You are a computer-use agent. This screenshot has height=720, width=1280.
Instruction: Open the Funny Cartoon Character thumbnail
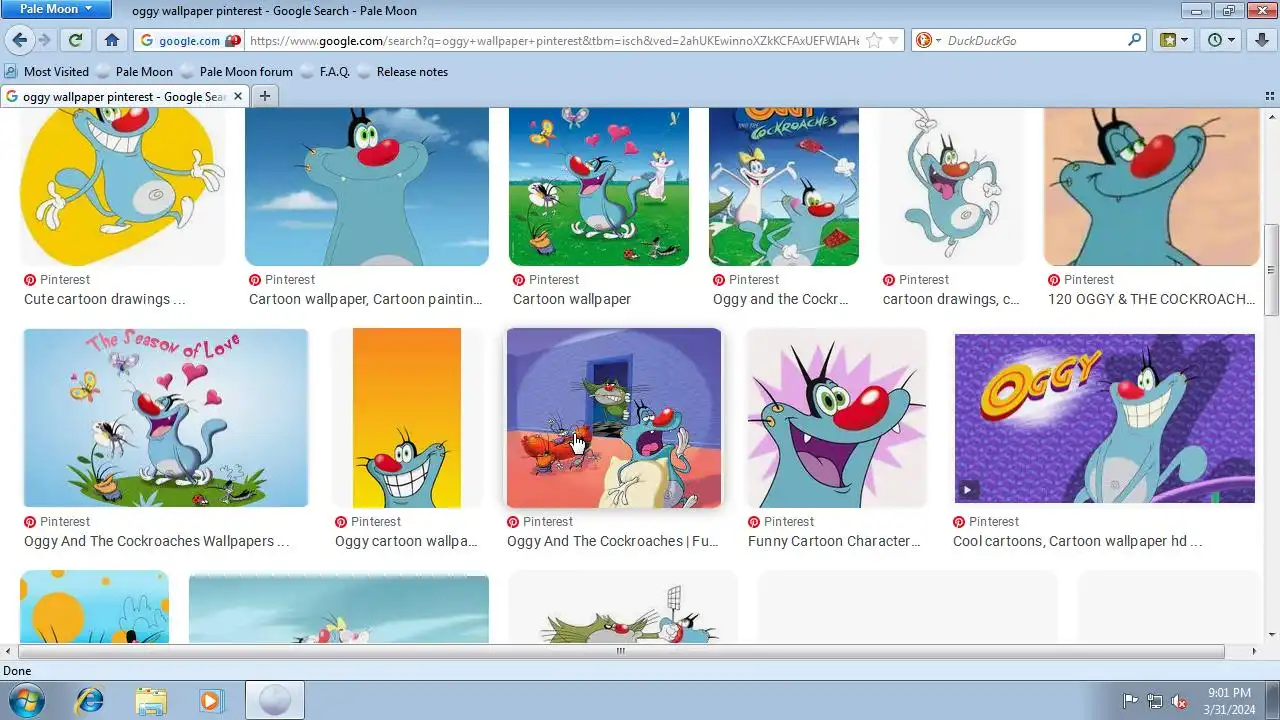[x=836, y=418]
